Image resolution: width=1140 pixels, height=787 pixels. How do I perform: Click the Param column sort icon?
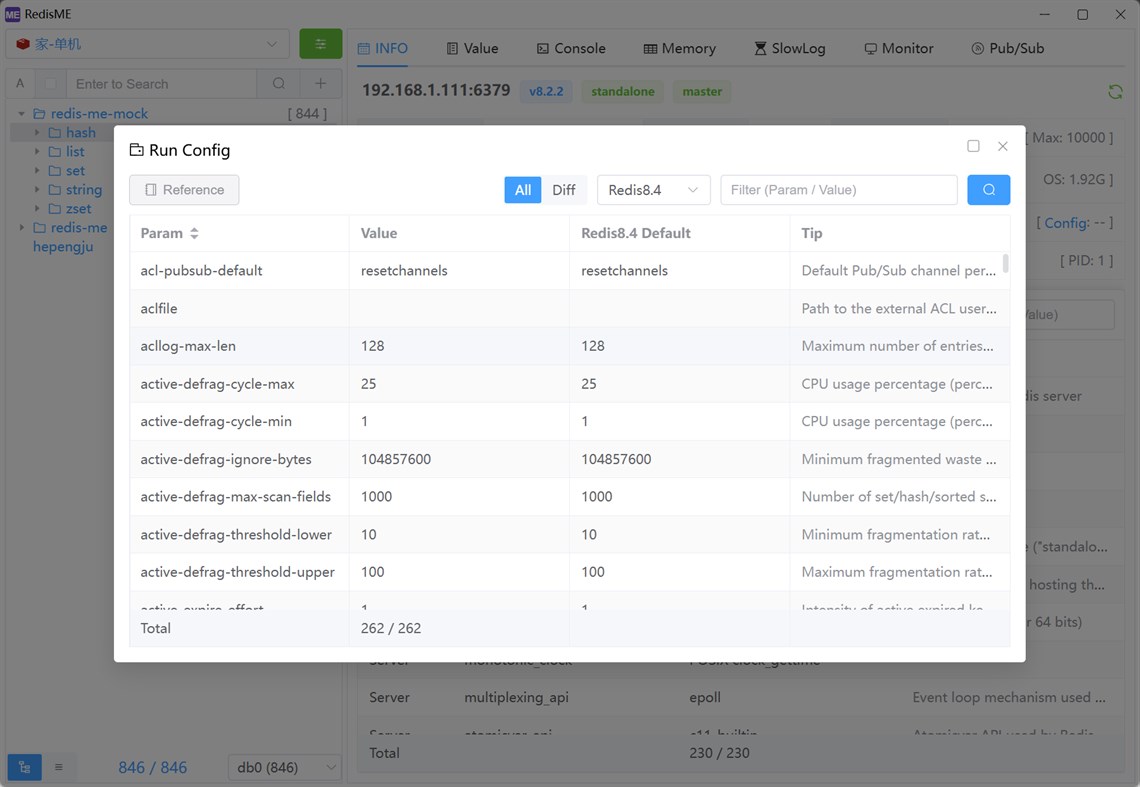point(194,233)
